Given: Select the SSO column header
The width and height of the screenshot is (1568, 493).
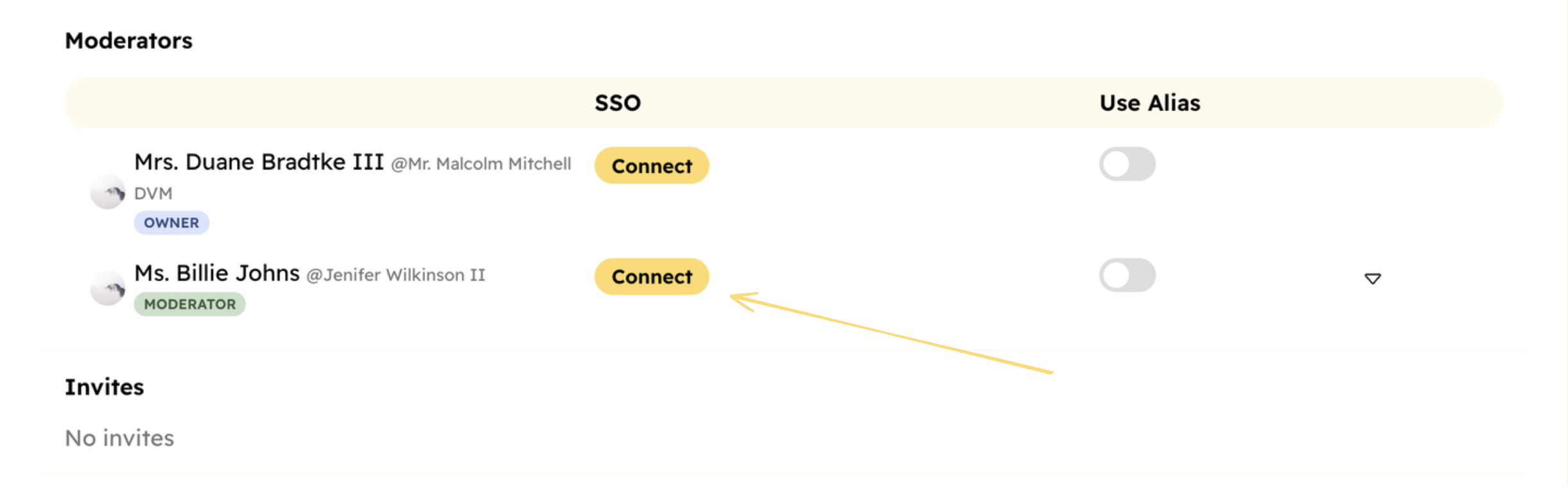Looking at the screenshot, I should [x=617, y=102].
